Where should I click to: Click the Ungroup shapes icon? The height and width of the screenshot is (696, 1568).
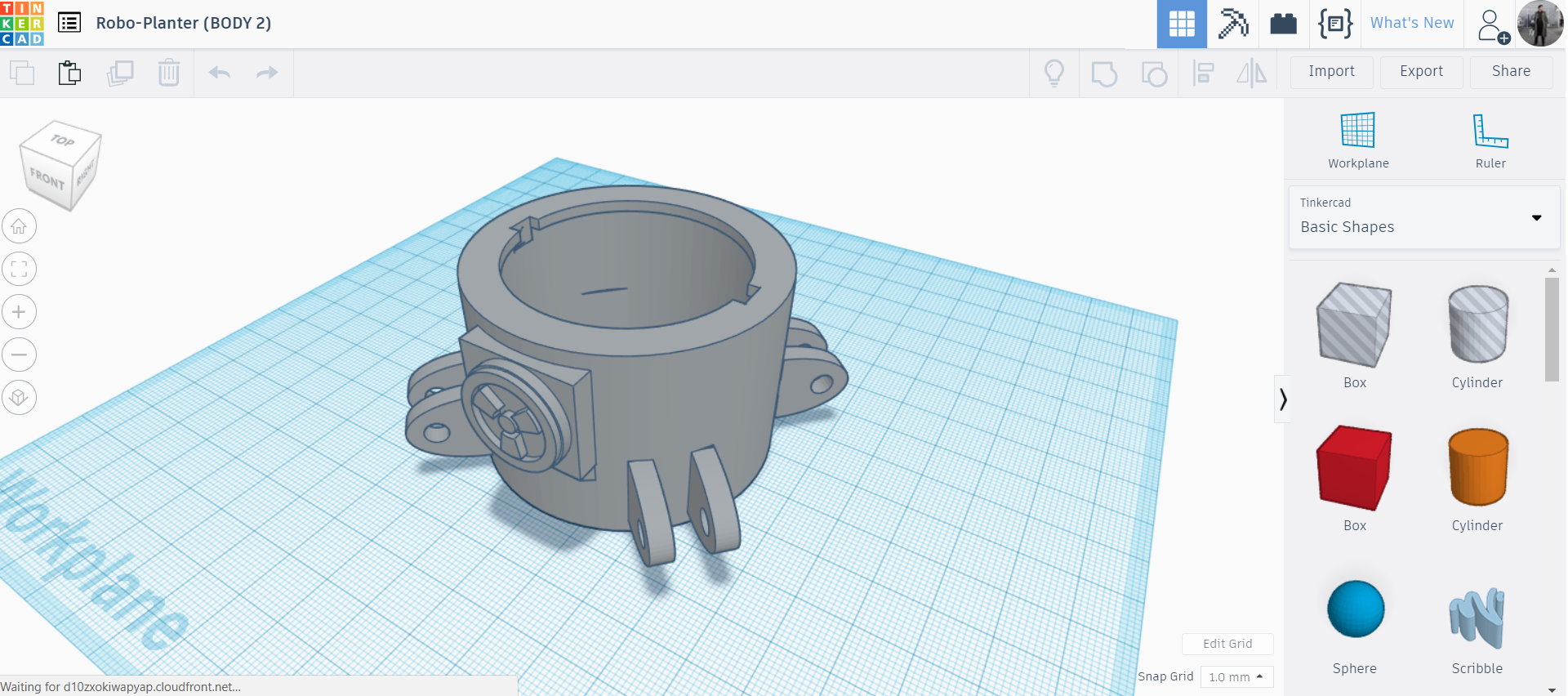click(x=1154, y=74)
